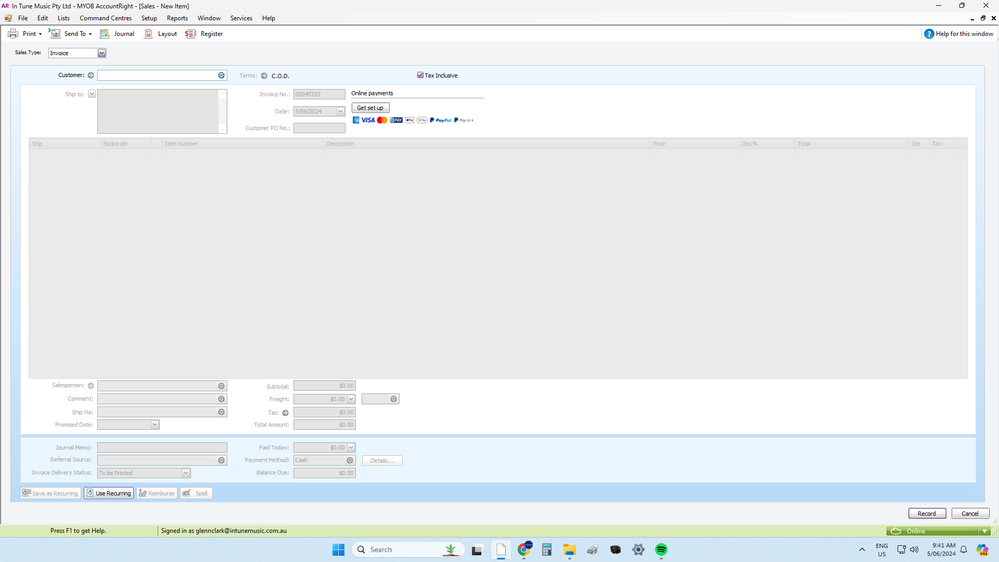The height and width of the screenshot is (562, 999).
Task: Open Spotify from the taskbar
Action: tap(661, 550)
